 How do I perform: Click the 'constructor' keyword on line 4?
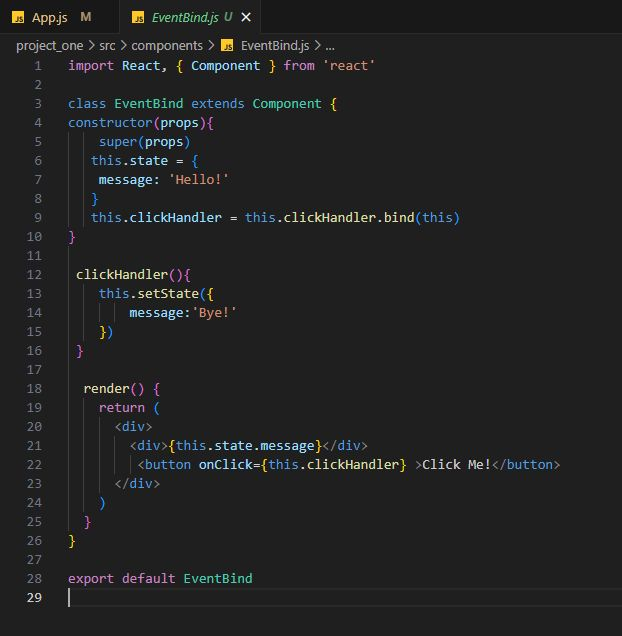[x=110, y=122]
